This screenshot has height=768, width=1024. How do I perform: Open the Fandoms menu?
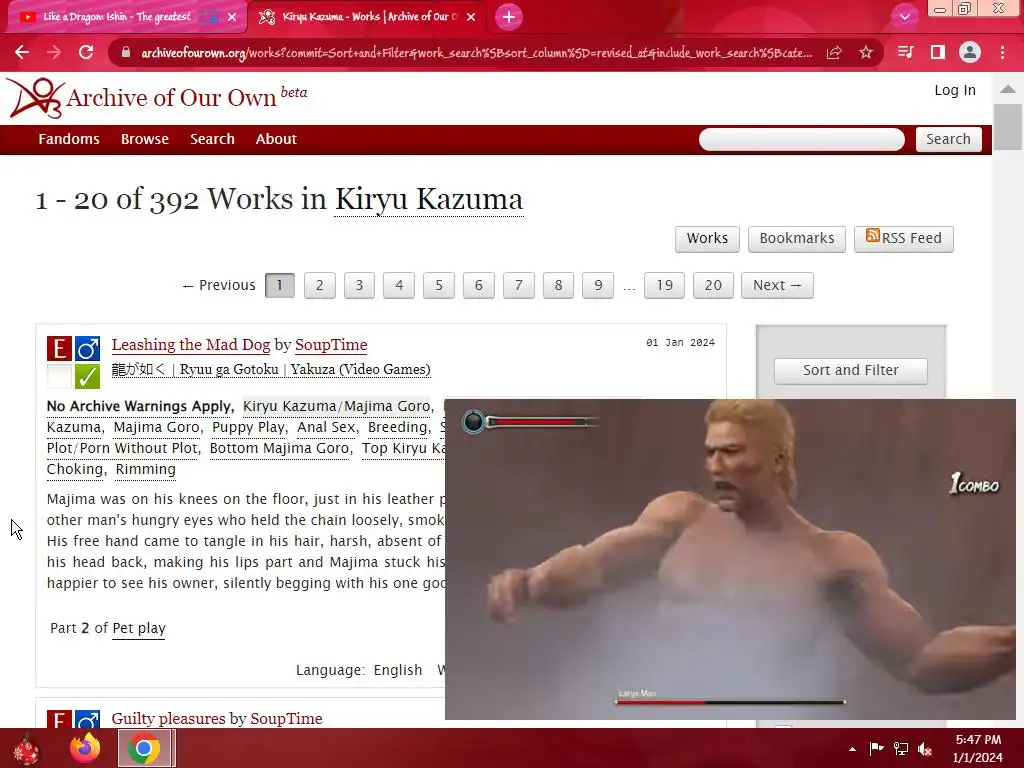[x=69, y=139]
